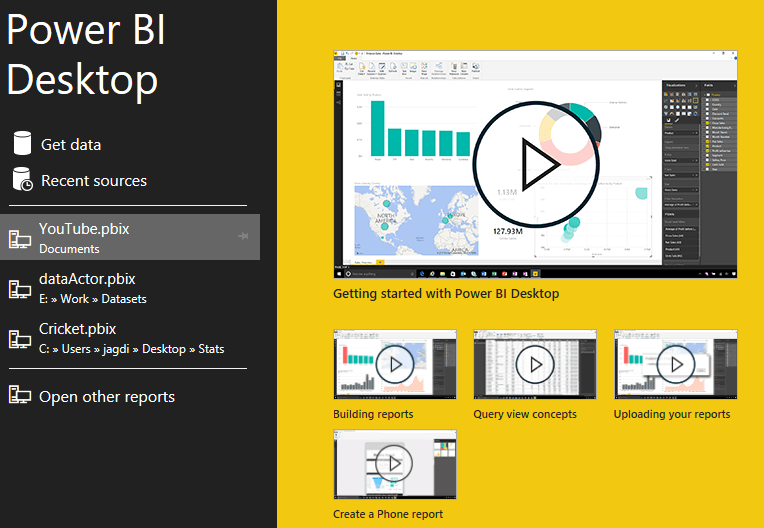Play the Uploading your reports video

(x=676, y=364)
